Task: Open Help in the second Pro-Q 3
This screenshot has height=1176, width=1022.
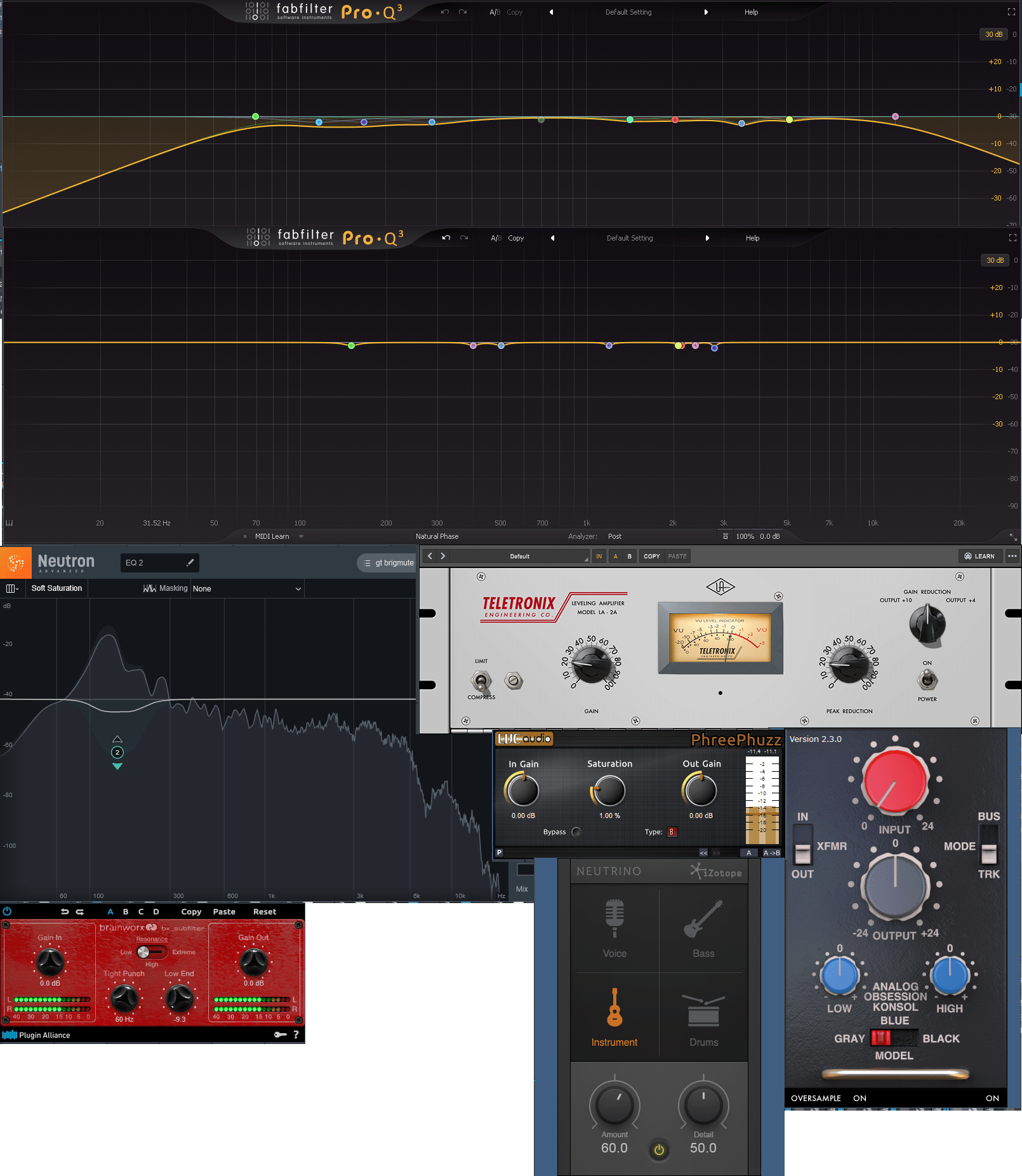Action: (752, 238)
